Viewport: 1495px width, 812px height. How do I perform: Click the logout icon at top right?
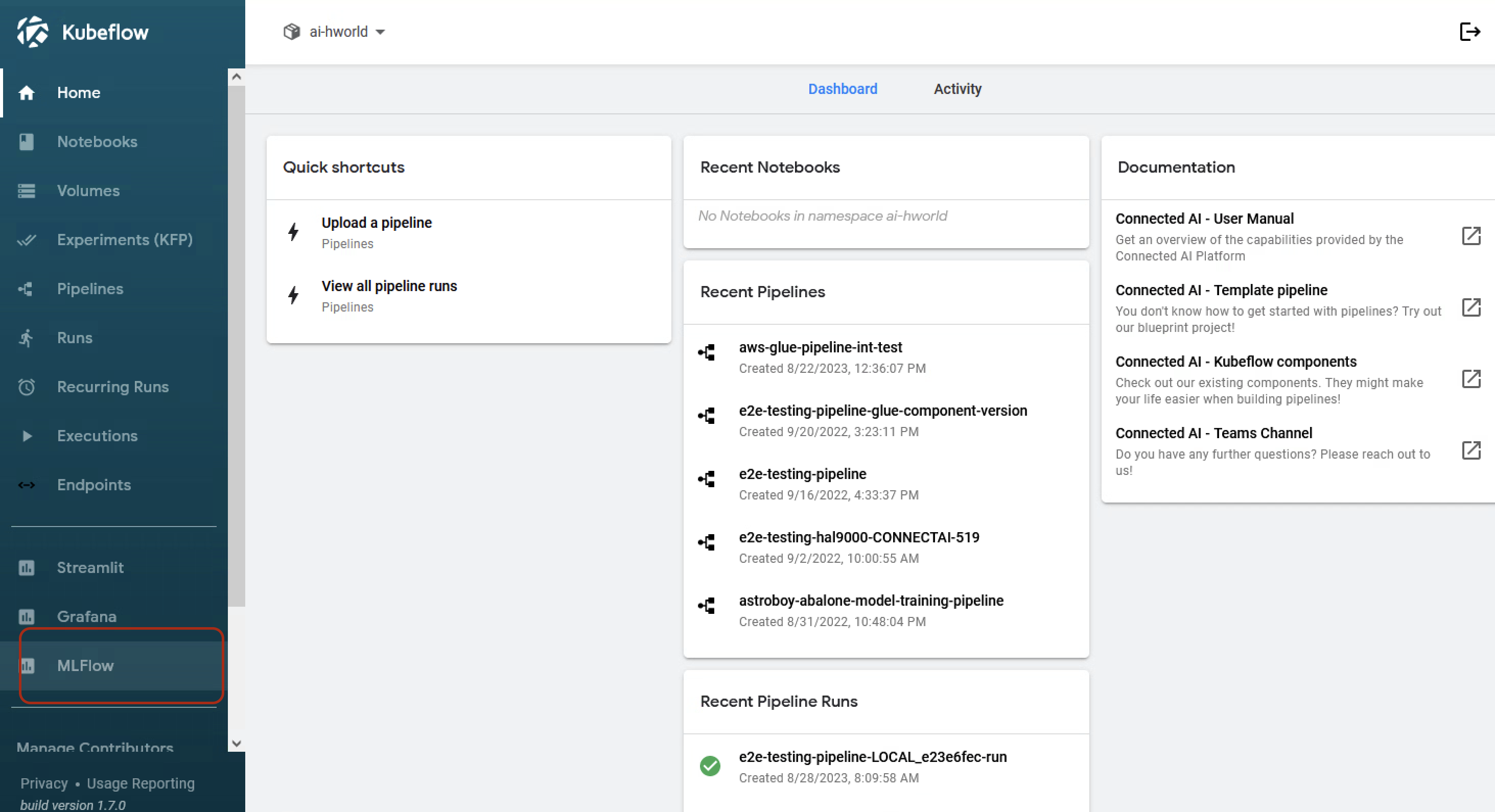[1469, 31]
